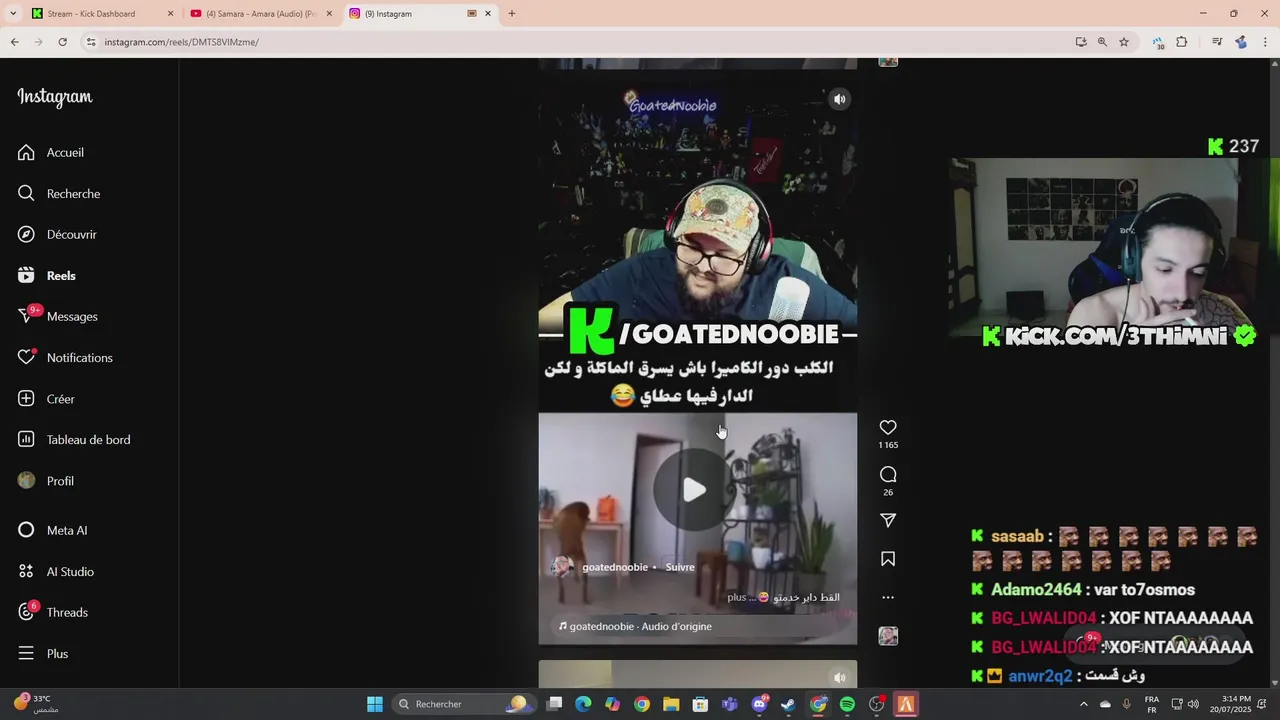Click Créer to create a post
This screenshot has width=1280, height=720.
pyautogui.click(x=46, y=398)
